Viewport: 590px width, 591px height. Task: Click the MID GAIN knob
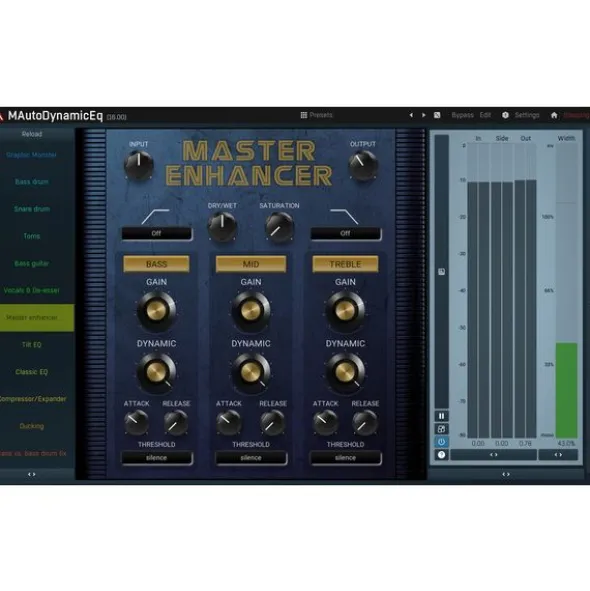pos(251,311)
